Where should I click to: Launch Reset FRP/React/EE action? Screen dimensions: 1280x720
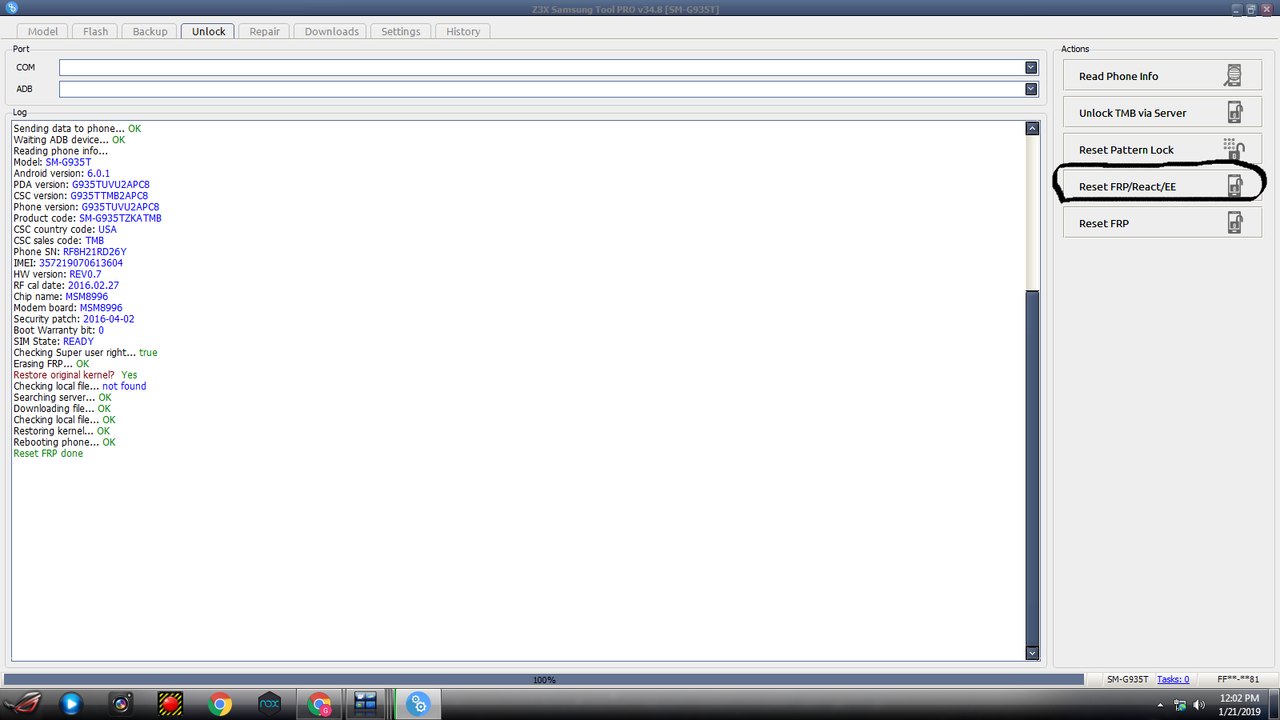tap(1162, 186)
